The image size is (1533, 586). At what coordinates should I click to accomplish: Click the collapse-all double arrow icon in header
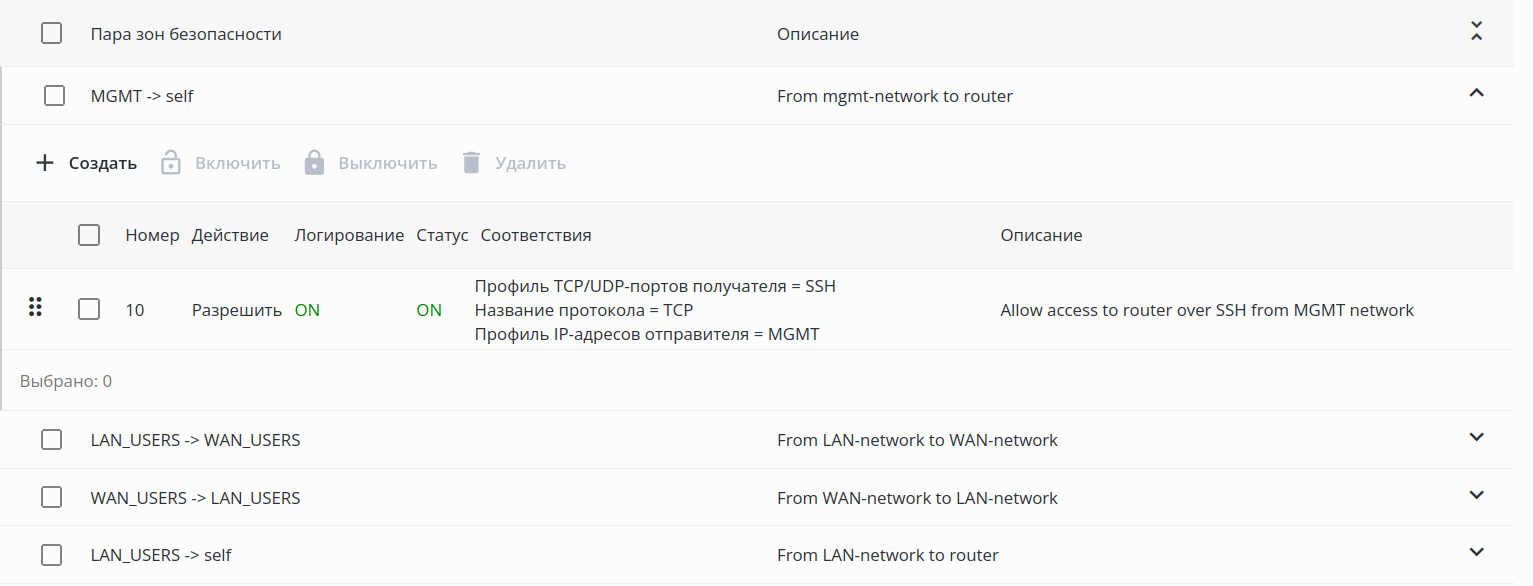[1476, 31]
